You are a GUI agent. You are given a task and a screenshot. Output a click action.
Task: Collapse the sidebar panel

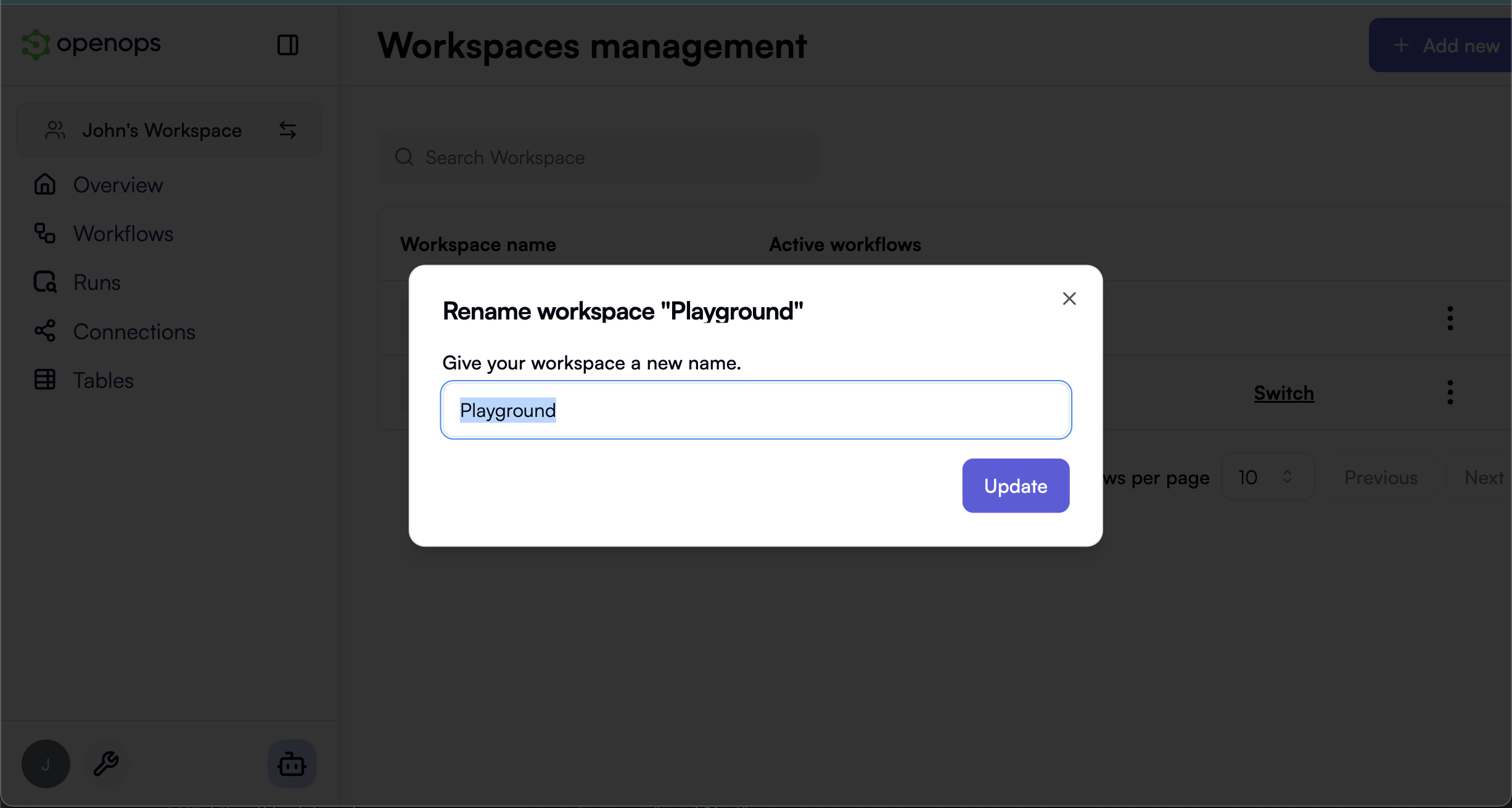287,44
